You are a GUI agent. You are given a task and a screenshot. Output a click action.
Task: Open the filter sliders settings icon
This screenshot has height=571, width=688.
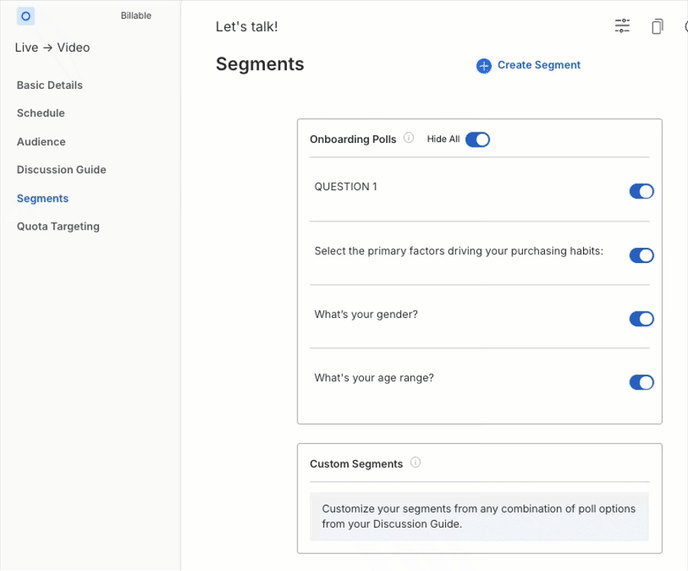click(x=622, y=26)
